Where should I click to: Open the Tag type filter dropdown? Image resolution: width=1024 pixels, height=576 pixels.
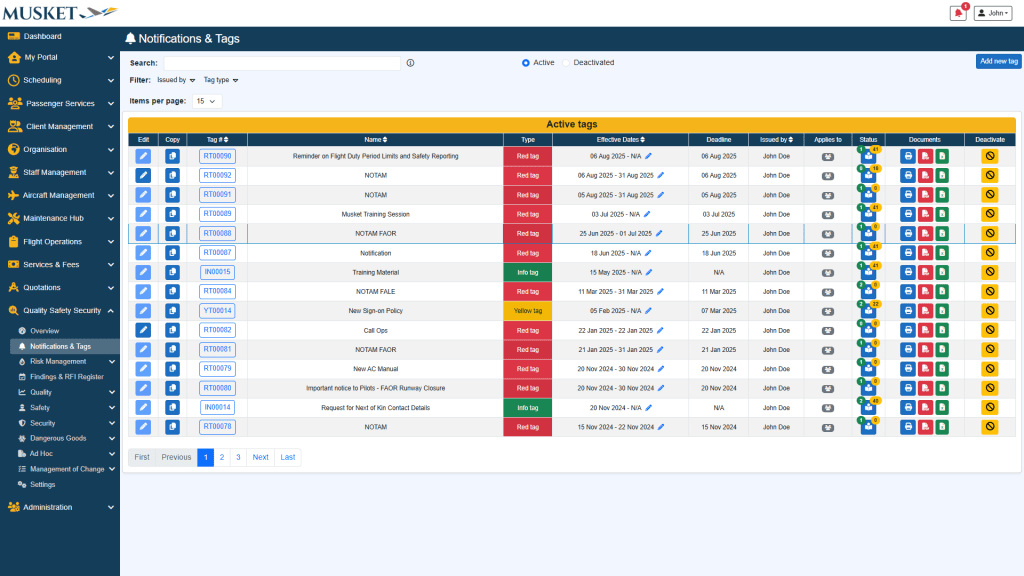pyautogui.click(x=220, y=80)
